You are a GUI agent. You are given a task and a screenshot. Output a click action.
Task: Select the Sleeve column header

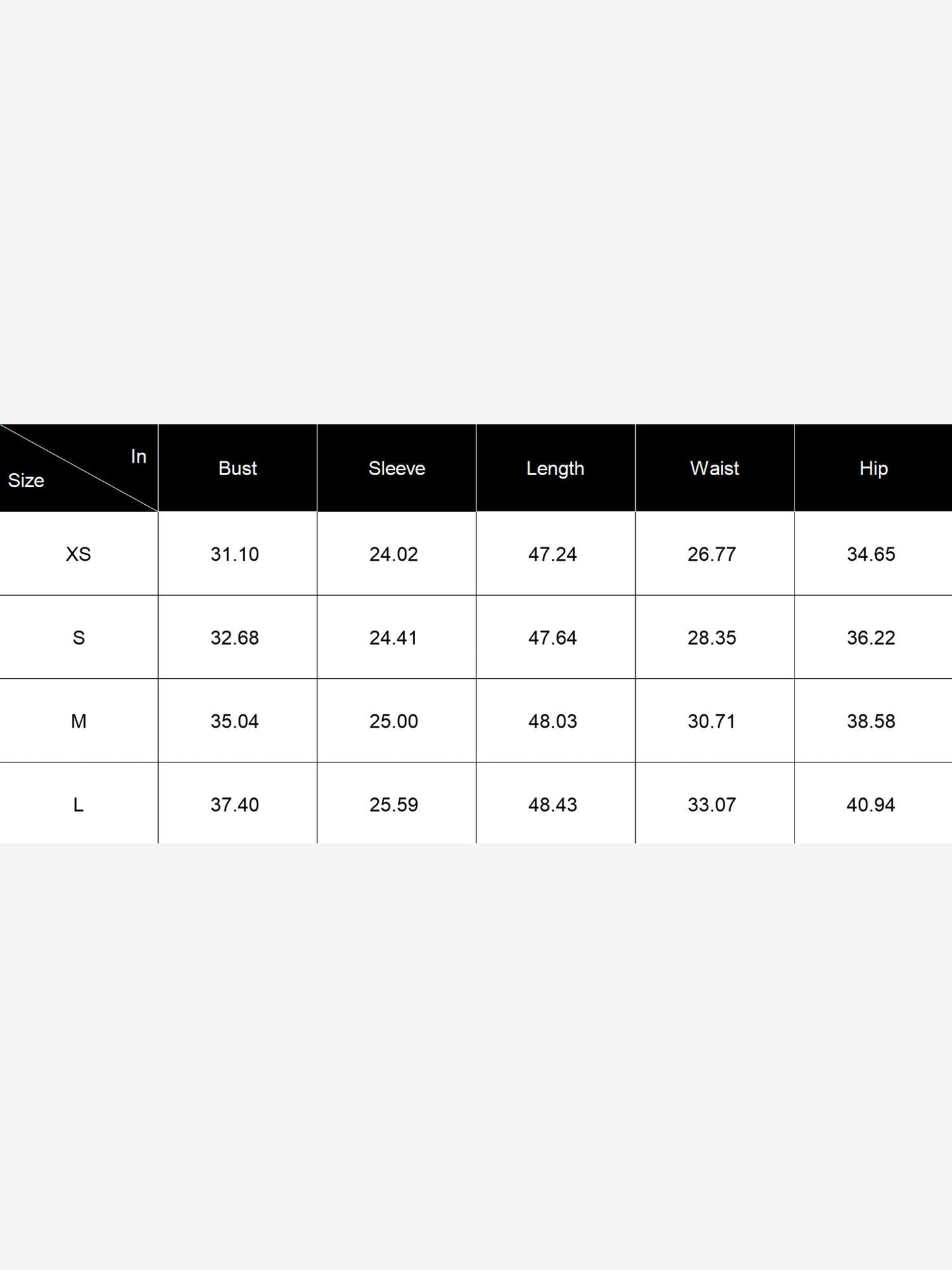(397, 468)
